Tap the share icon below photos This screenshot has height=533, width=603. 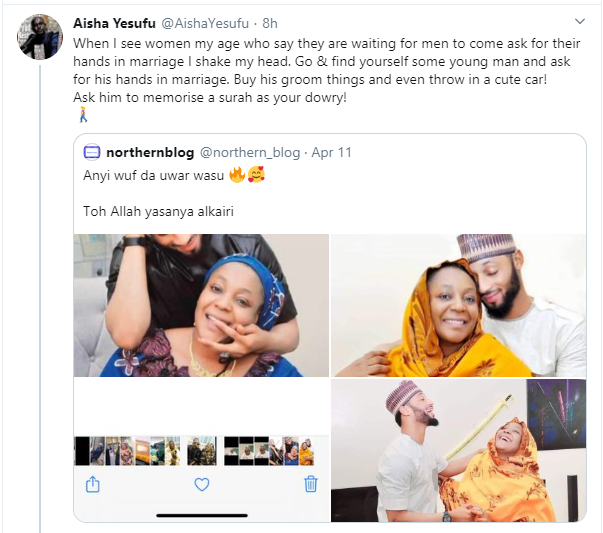point(92,484)
